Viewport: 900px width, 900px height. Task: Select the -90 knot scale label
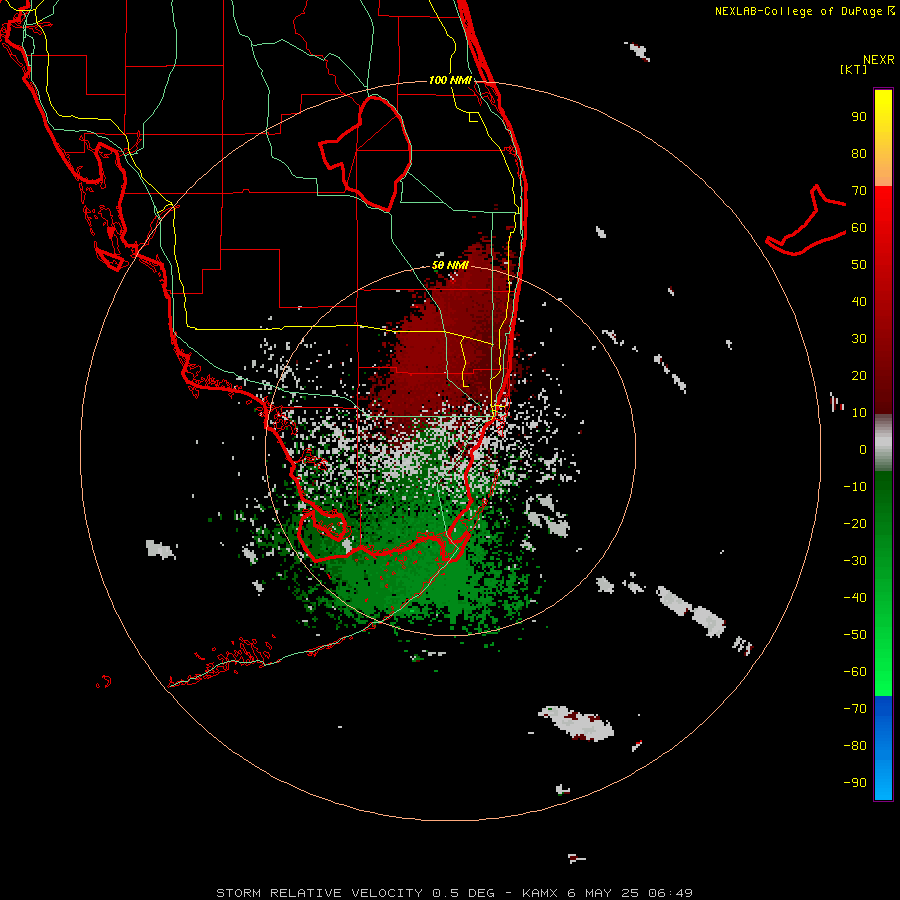point(855,783)
